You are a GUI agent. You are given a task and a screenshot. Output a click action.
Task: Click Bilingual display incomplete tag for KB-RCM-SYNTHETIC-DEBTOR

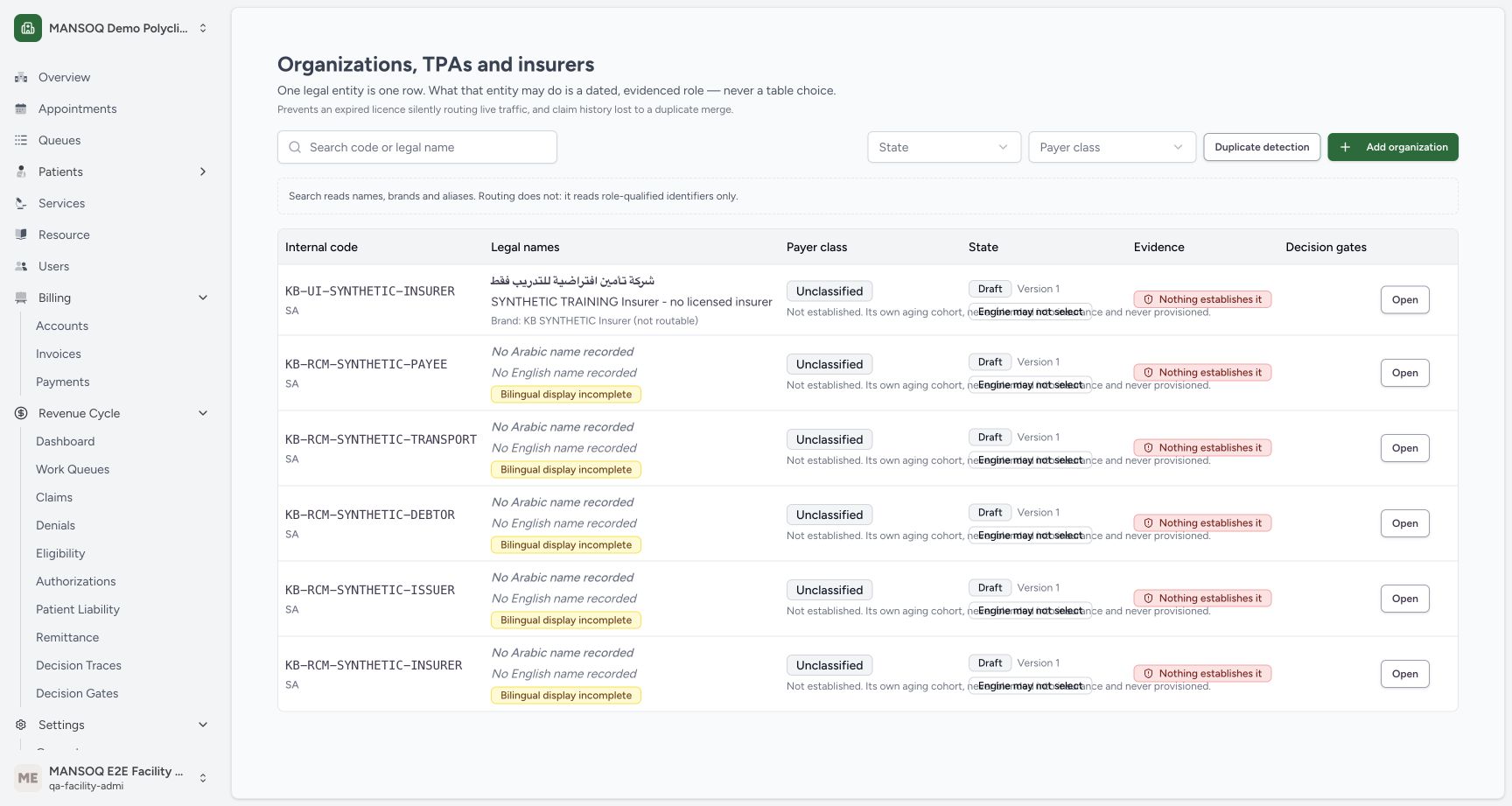(x=566, y=545)
